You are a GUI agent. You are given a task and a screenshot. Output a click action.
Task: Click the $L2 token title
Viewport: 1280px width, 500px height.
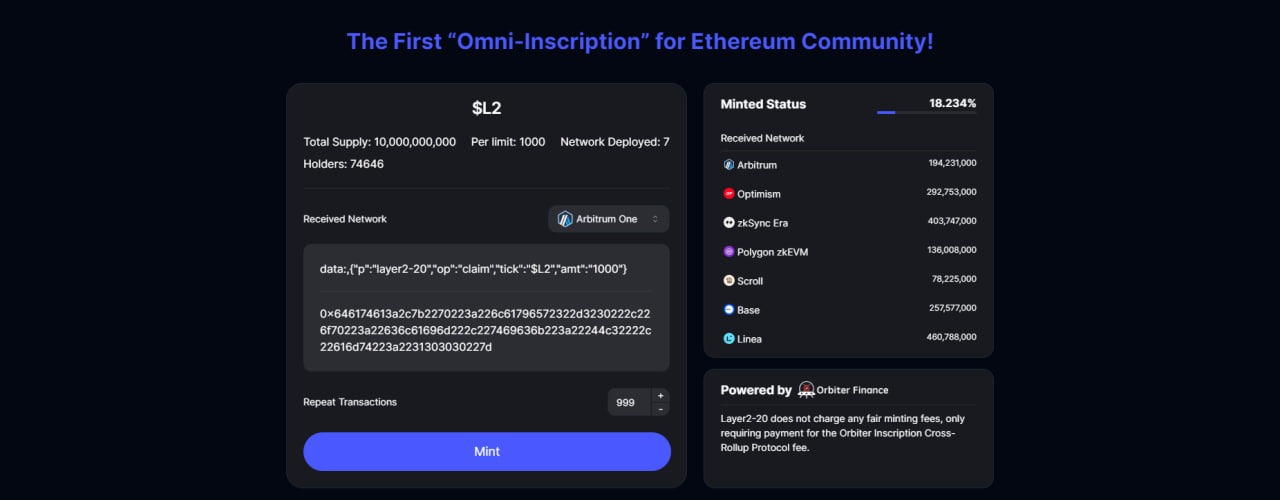486,108
